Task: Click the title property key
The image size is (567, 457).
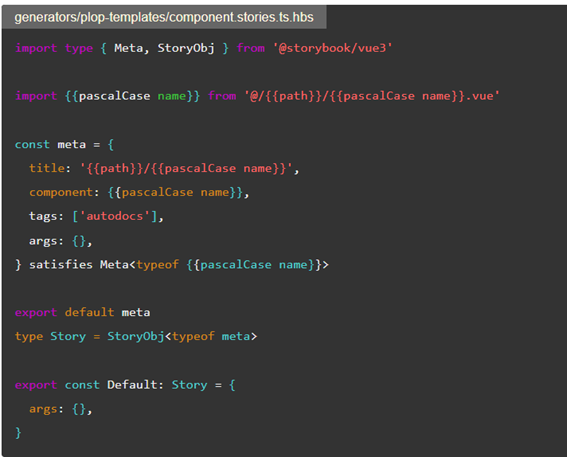Action: [47, 168]
